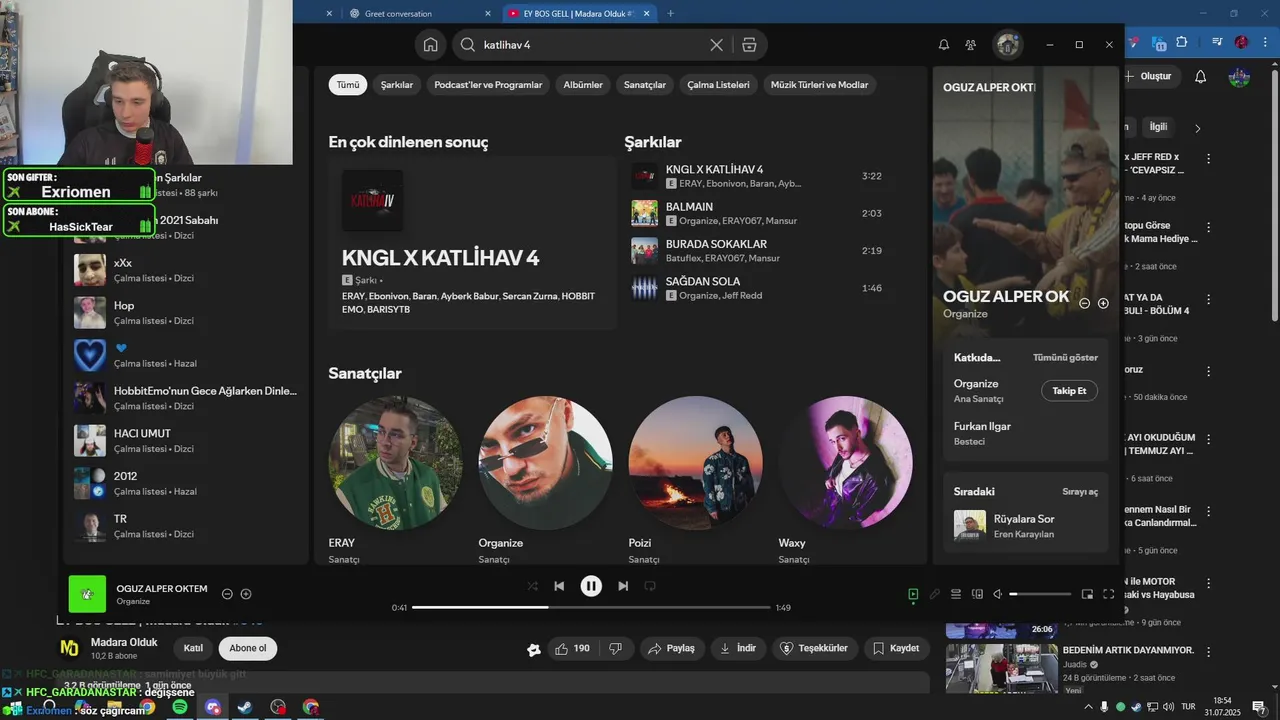Skip to next track
The height and width of the screenshot is (720, 1280).
click(x=623, y=586)
